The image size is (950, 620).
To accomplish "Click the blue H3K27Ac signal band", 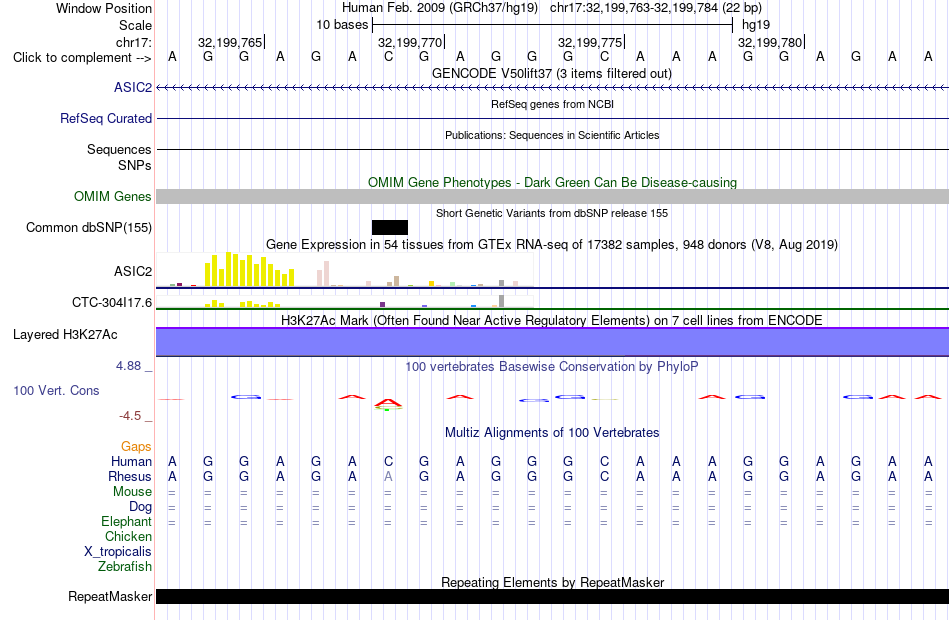I will 552,342.
